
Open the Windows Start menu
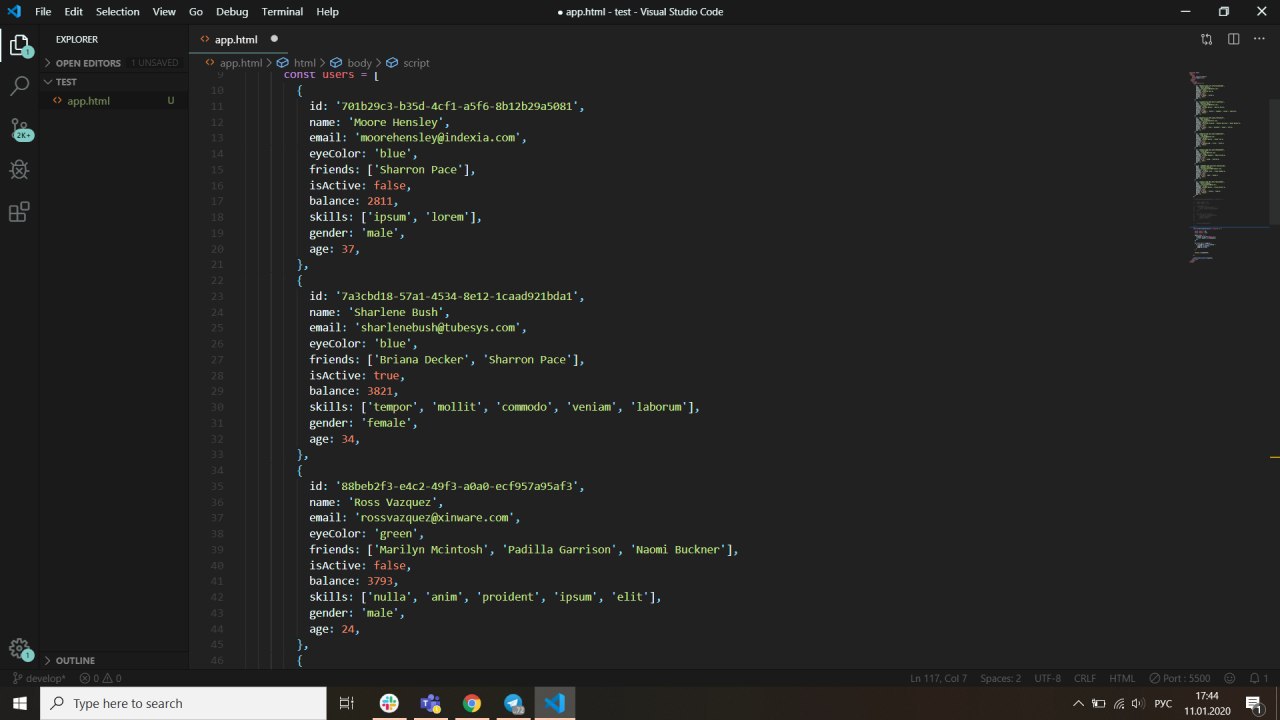click(x=20, y=703)
